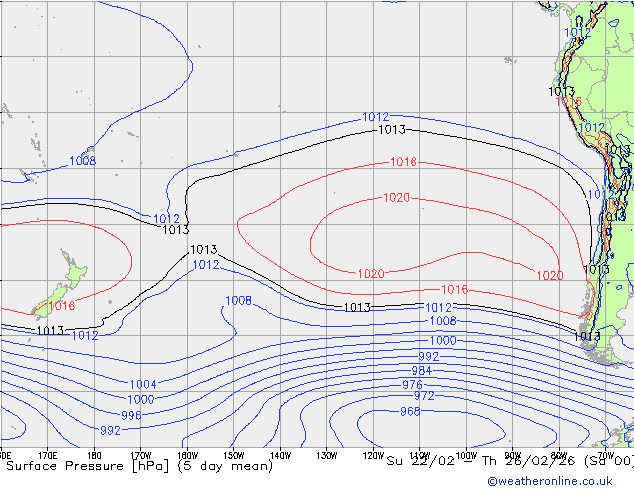
Task: Click the 170W longitude label
Action: click(141, 456)
